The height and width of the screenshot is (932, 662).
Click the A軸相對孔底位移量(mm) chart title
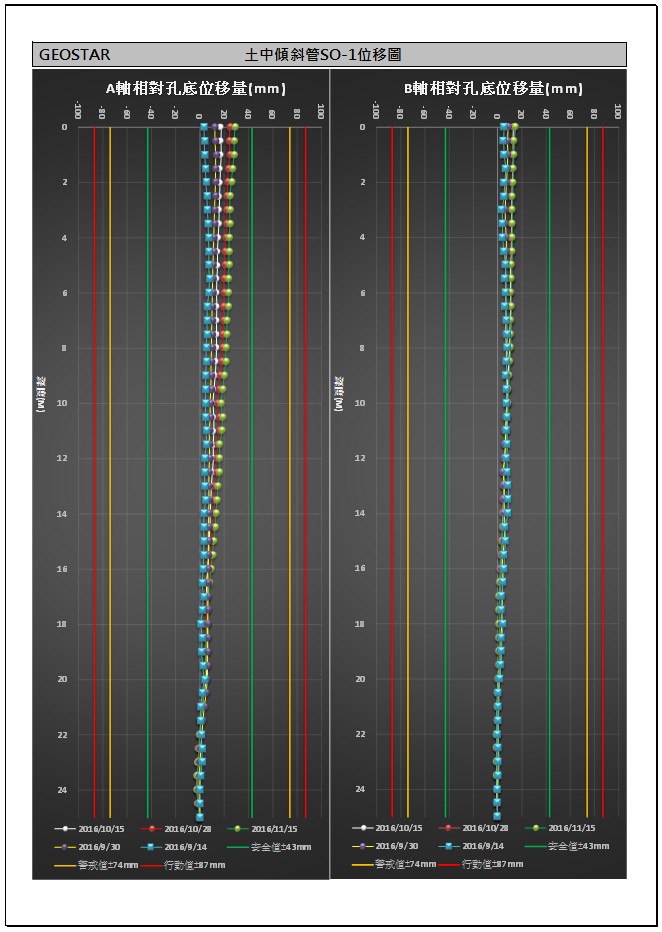coord(182,89)
